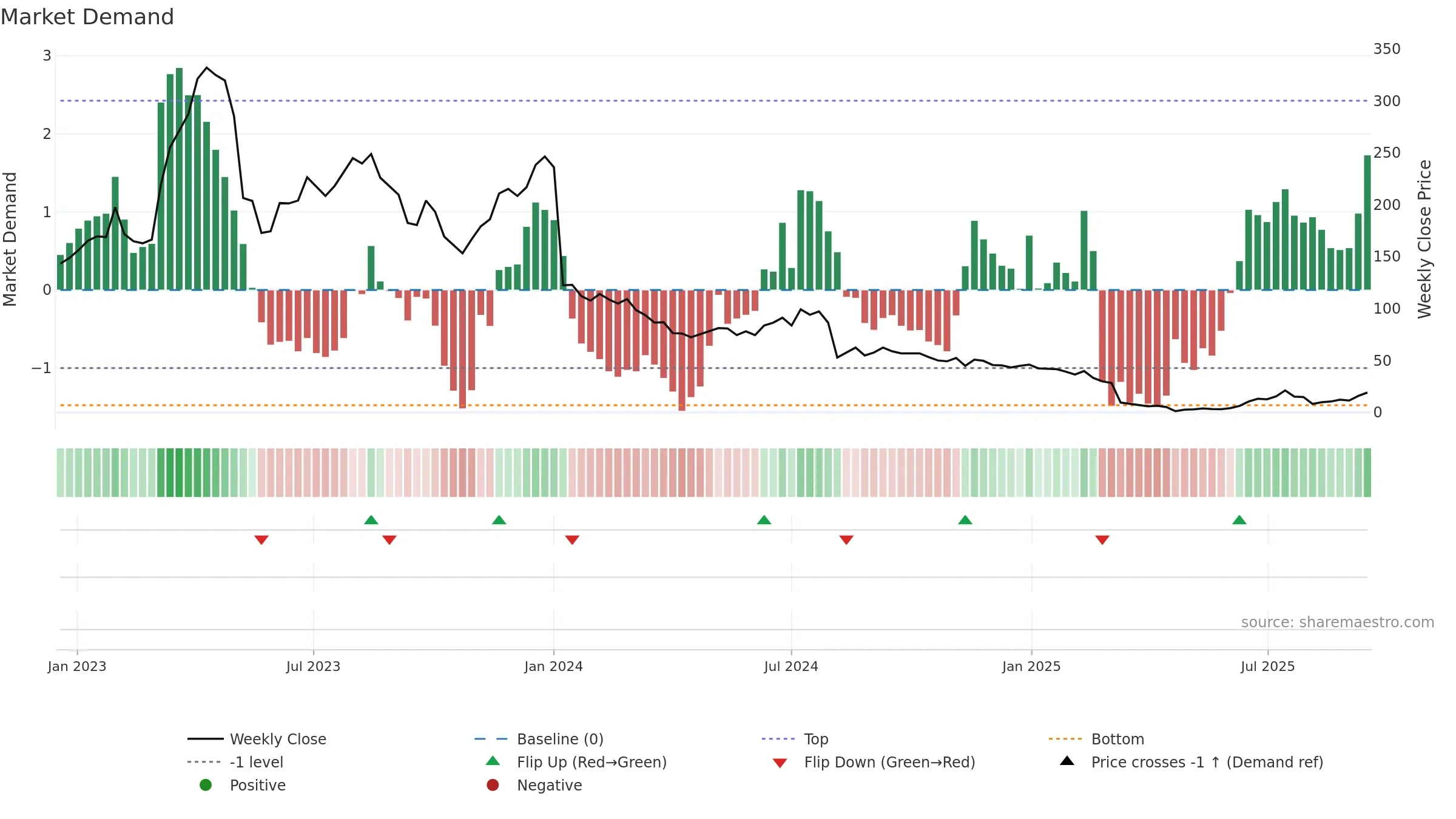Open the sharemaestro.com source link
The height and width of the screenshot is (819, 1456).
point(1338,622)
